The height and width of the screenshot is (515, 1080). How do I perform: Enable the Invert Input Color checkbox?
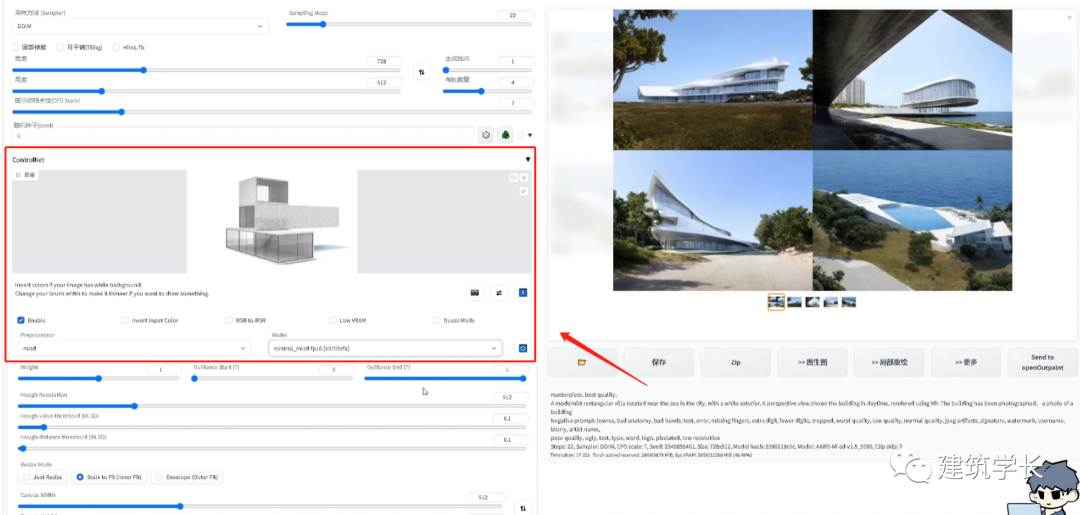[124, 320]
